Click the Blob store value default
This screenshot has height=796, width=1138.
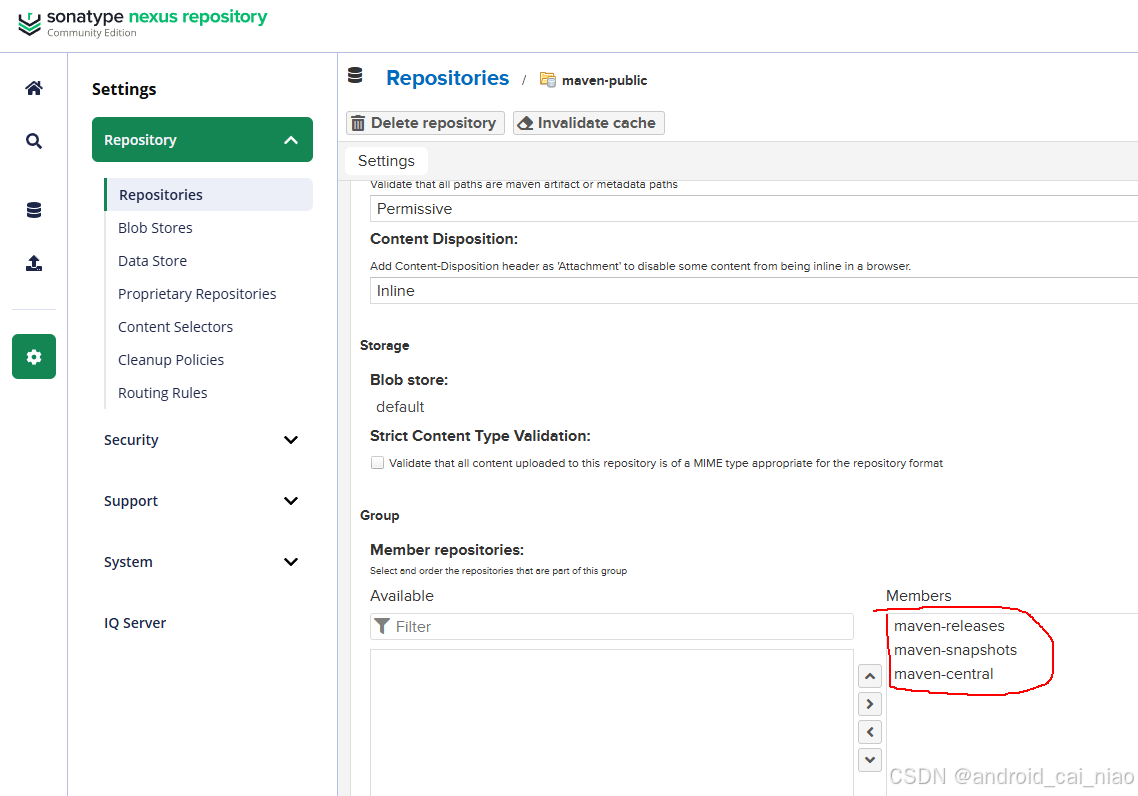(400, 407)
